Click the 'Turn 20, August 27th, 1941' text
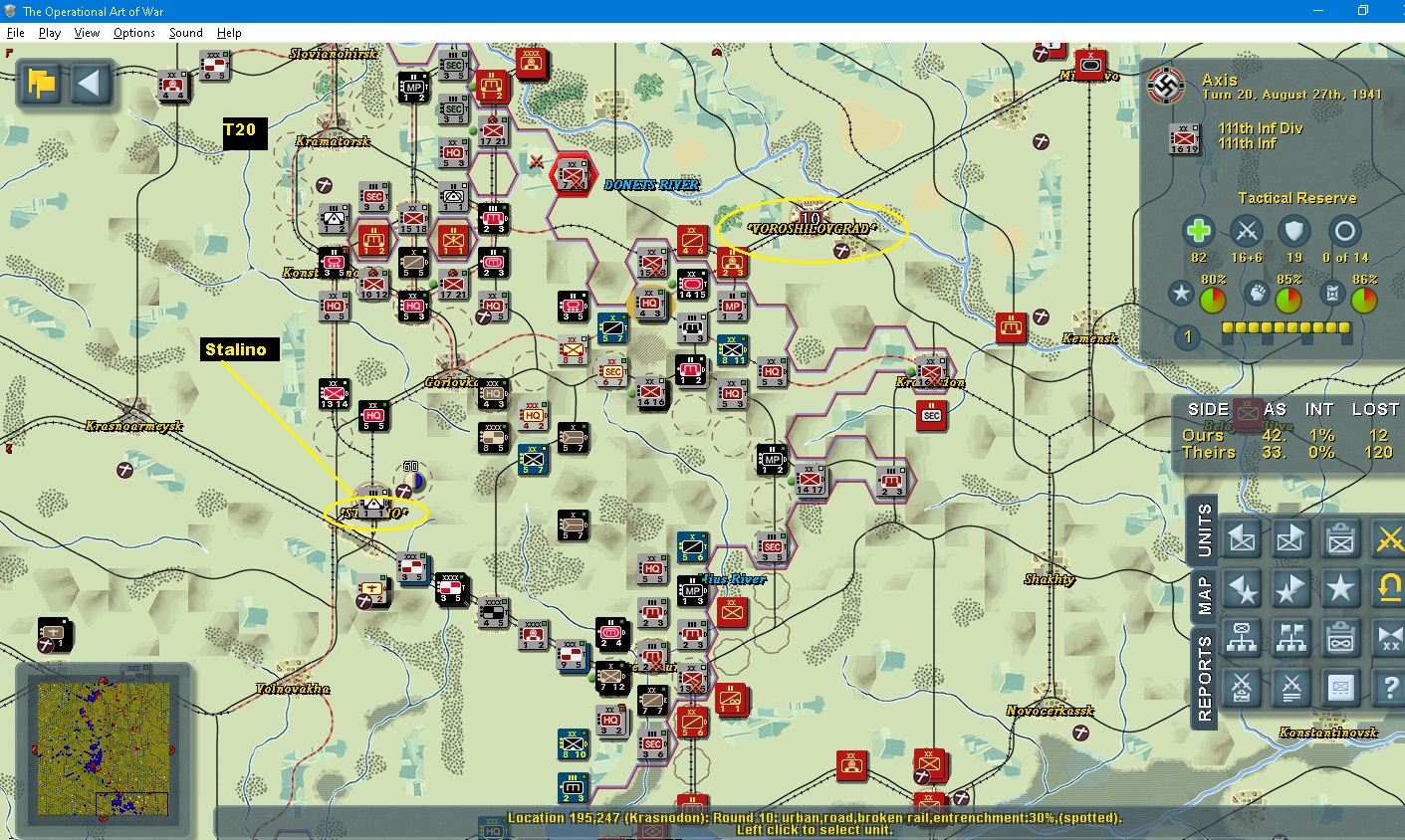Image resolution: width=1405 pixels, height=840 pixels. [x=1291, y=95]
